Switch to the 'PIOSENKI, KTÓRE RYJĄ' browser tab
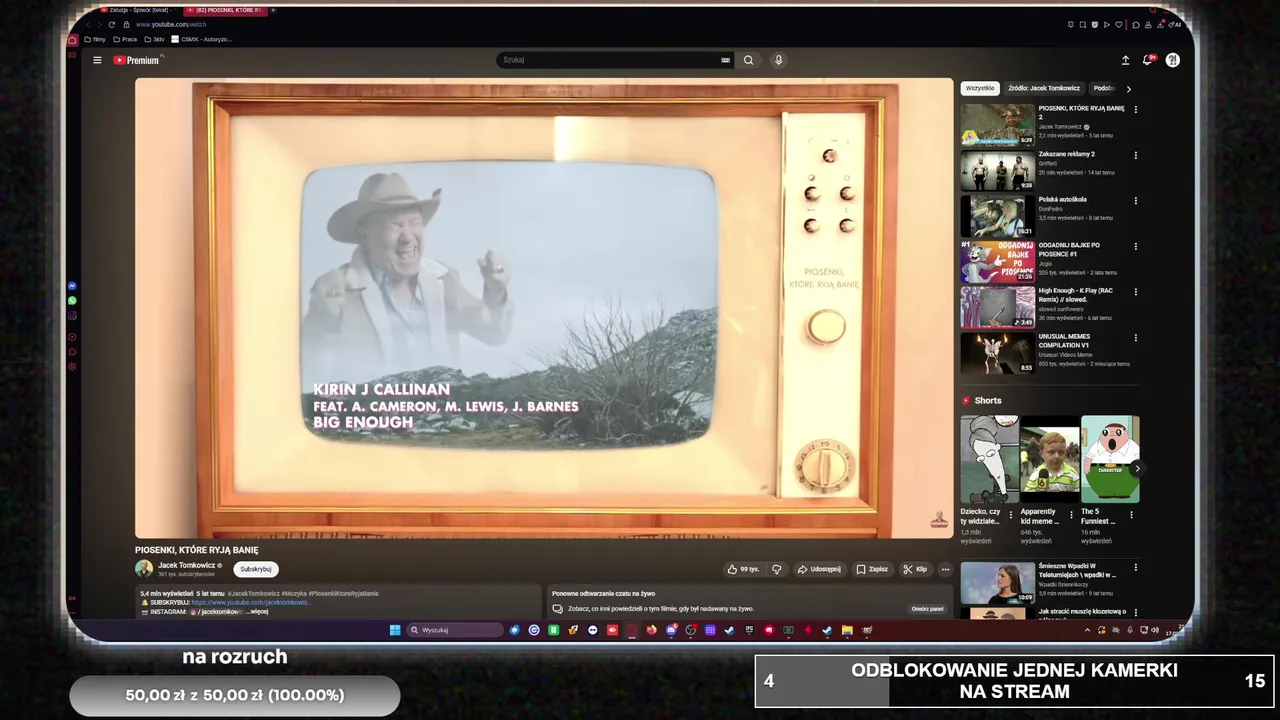Viewport: 1280px width, 720px height. pos(224,10)
